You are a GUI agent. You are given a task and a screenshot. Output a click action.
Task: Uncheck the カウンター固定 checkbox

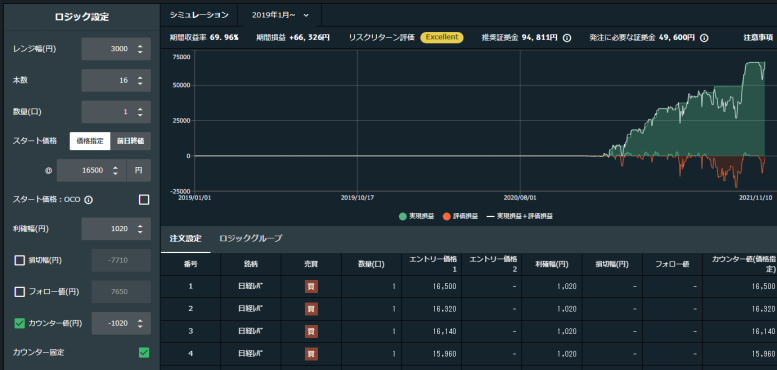[144, 353]
